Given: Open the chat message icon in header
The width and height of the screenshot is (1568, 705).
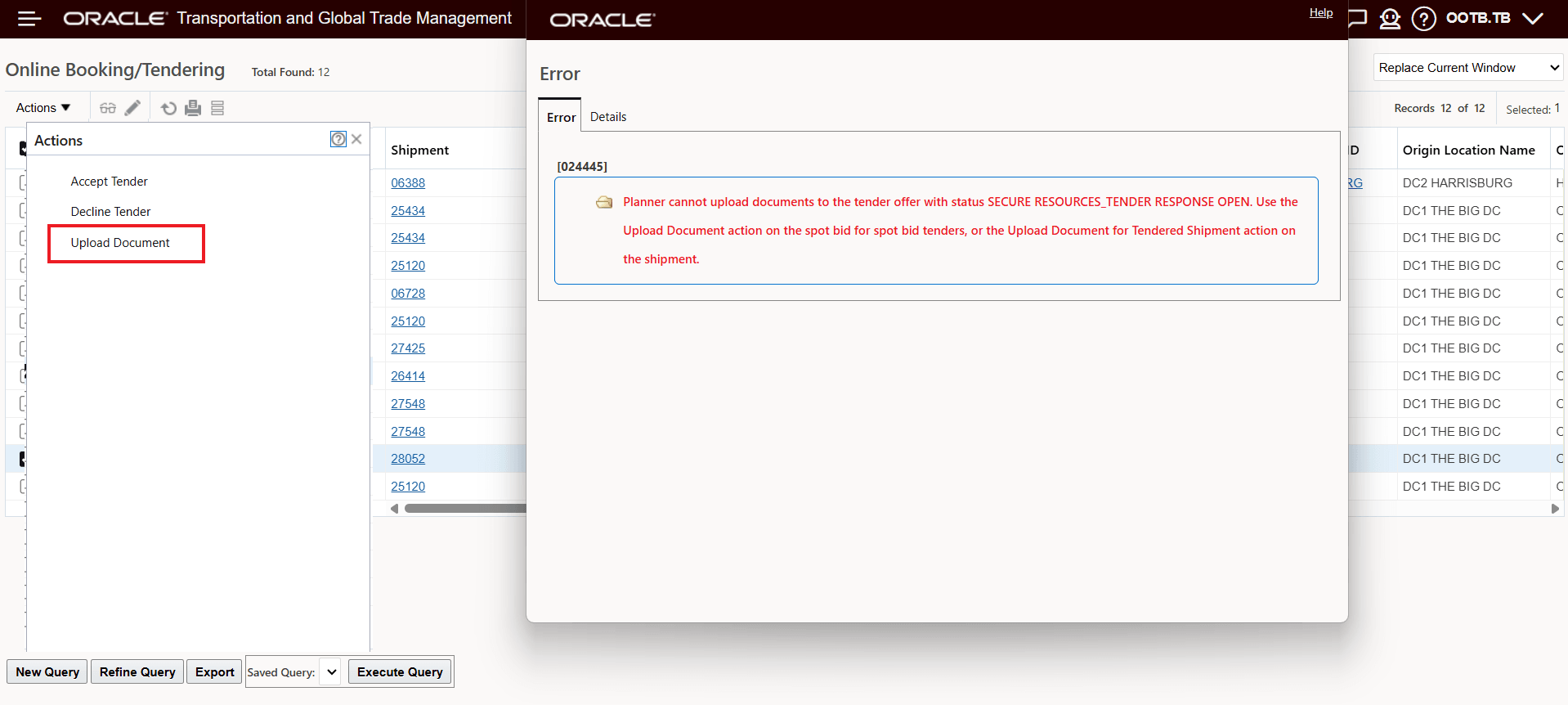Looking at the screenshot, I should (1358, 18).
